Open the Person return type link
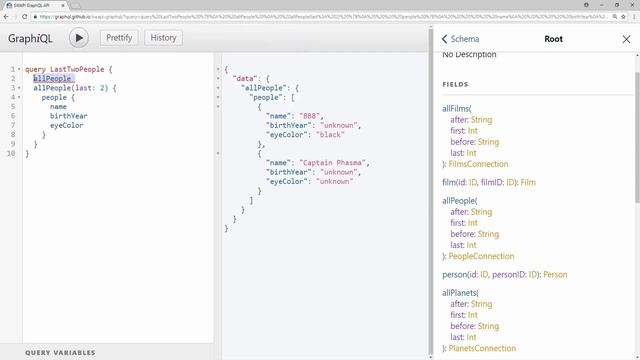This screenshot has height=360, width=640. coord(555,275)
